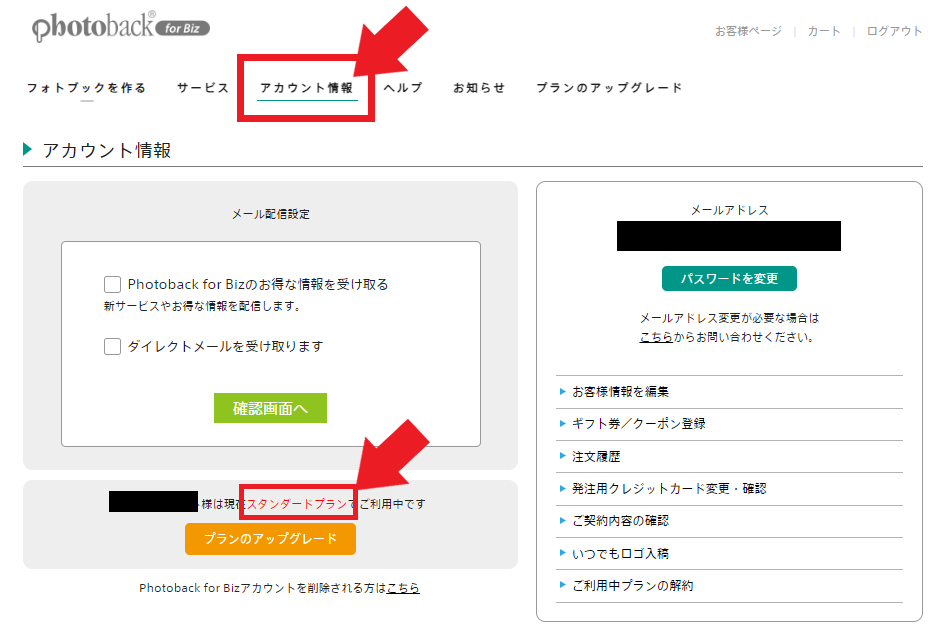Open the サービス menu item
Viewport: 946px width, 638px height.
pos(203,88)
